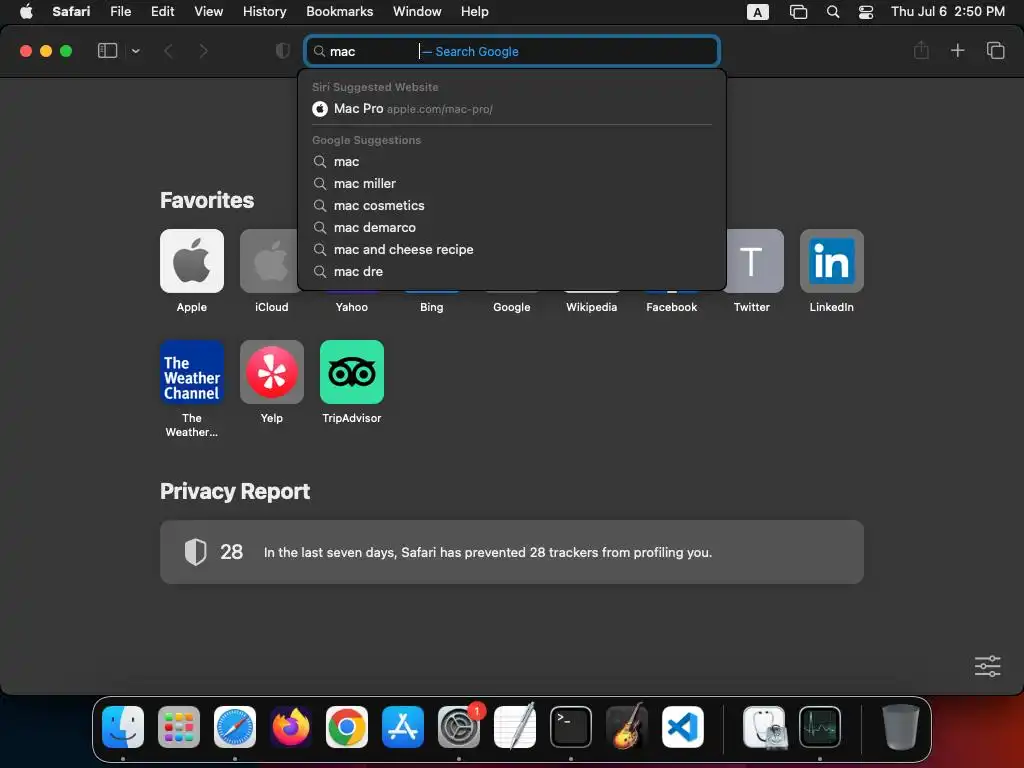1024x768 pixels.
Task: Select the 'mac' Google suggestion
Action: coord(512,161)
